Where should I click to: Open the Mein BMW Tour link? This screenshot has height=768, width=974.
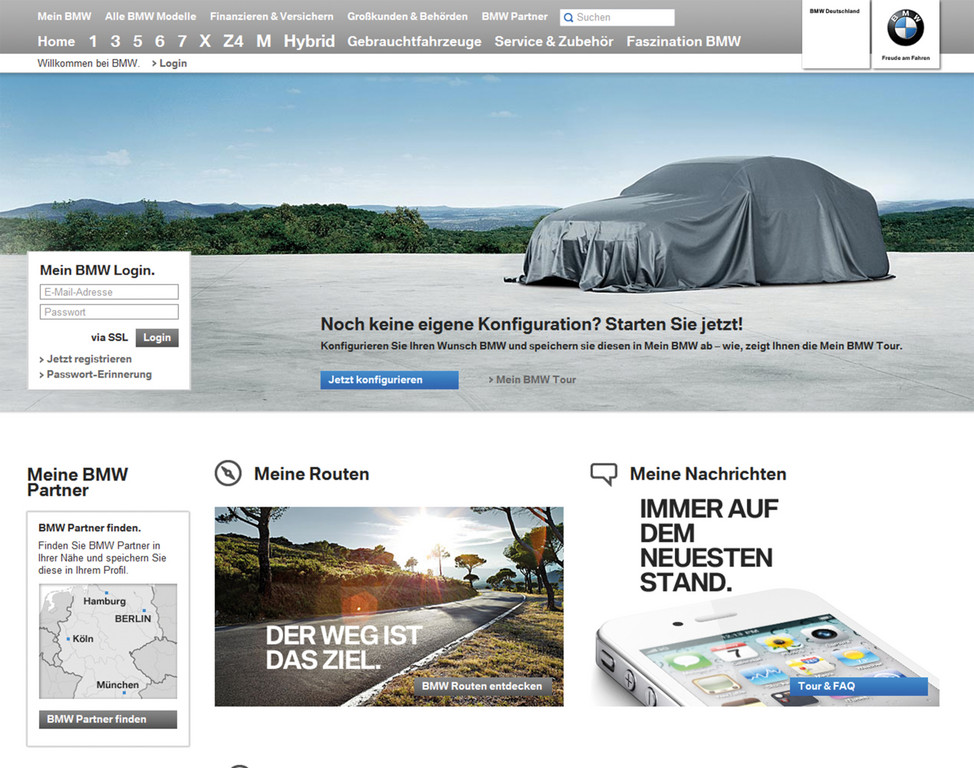[x=532, y=380]
